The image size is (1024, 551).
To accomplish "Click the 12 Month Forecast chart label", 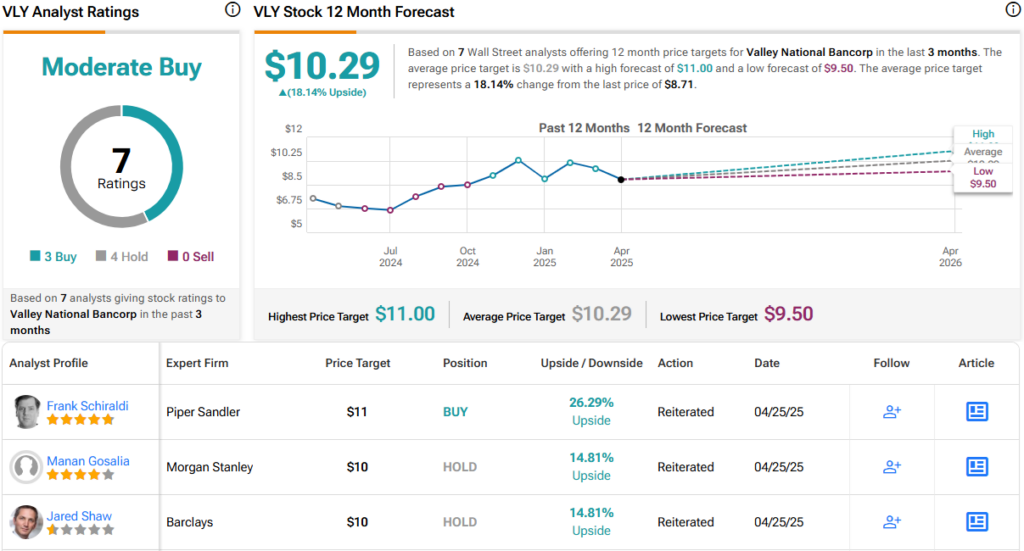I will (692, 128).
